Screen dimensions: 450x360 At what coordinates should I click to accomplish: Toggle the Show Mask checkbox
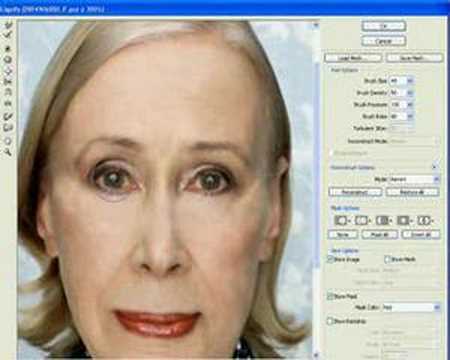[x=331, y=296]
